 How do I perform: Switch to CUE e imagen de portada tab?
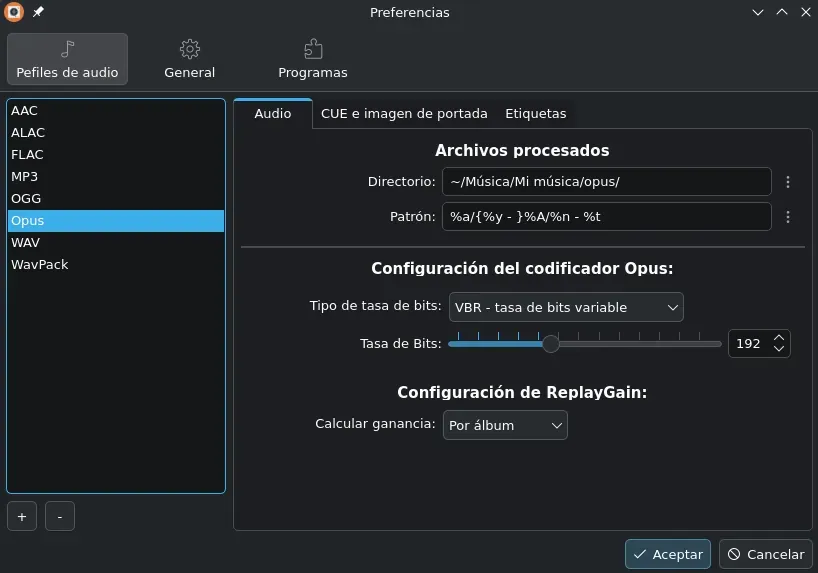tap(404, 114)
